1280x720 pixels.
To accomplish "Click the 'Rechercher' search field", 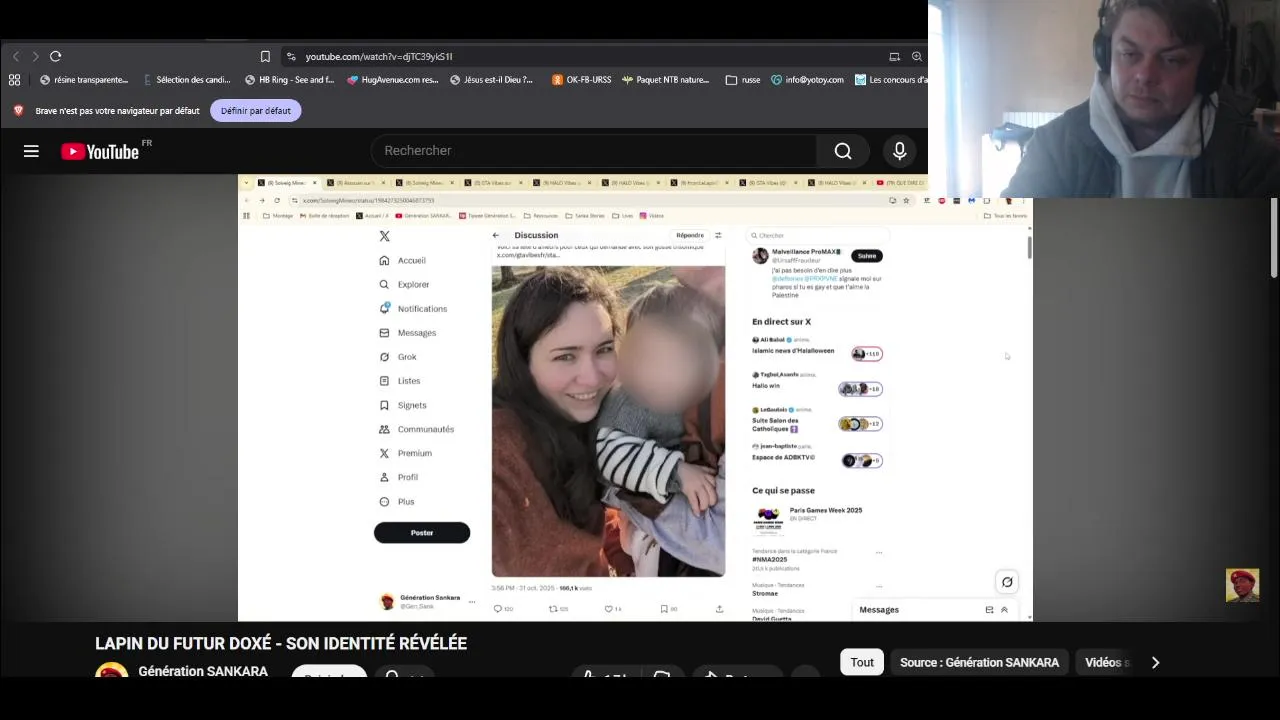I will pyautogui.click(x=594, y=150).
